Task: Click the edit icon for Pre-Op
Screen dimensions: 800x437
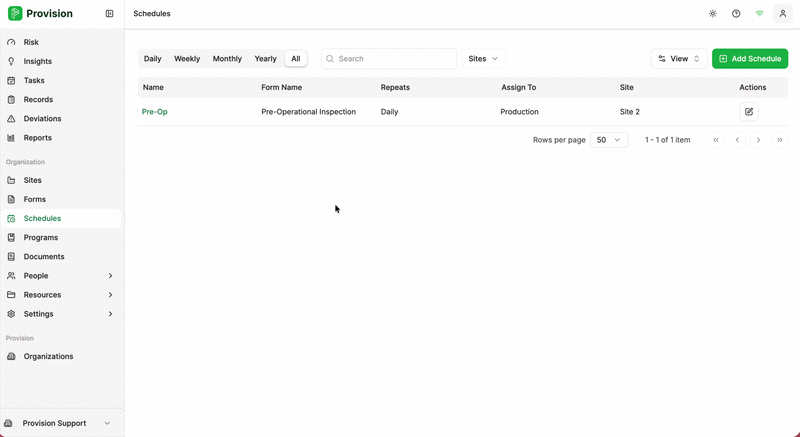Action: (749, 112)
